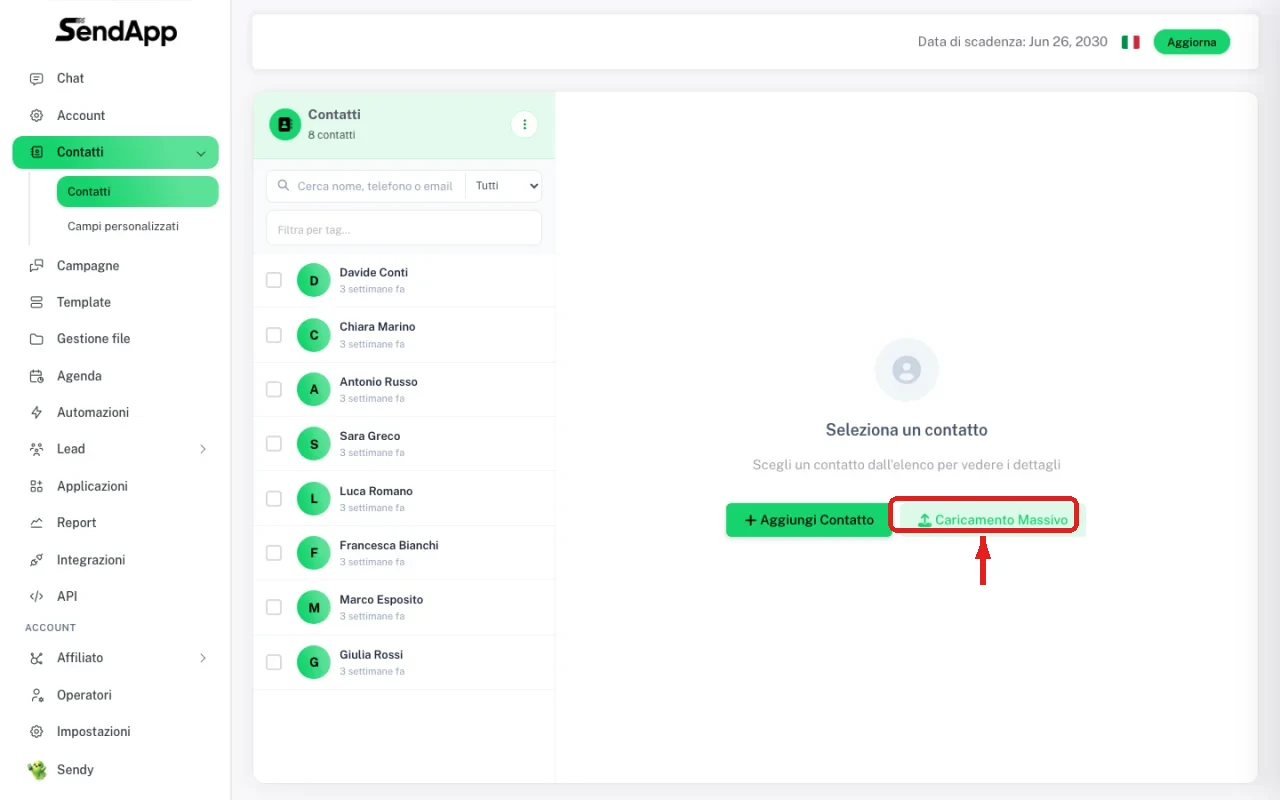
Task: Click the Gestione file folder icon
Action: click(x=37, y=339)
